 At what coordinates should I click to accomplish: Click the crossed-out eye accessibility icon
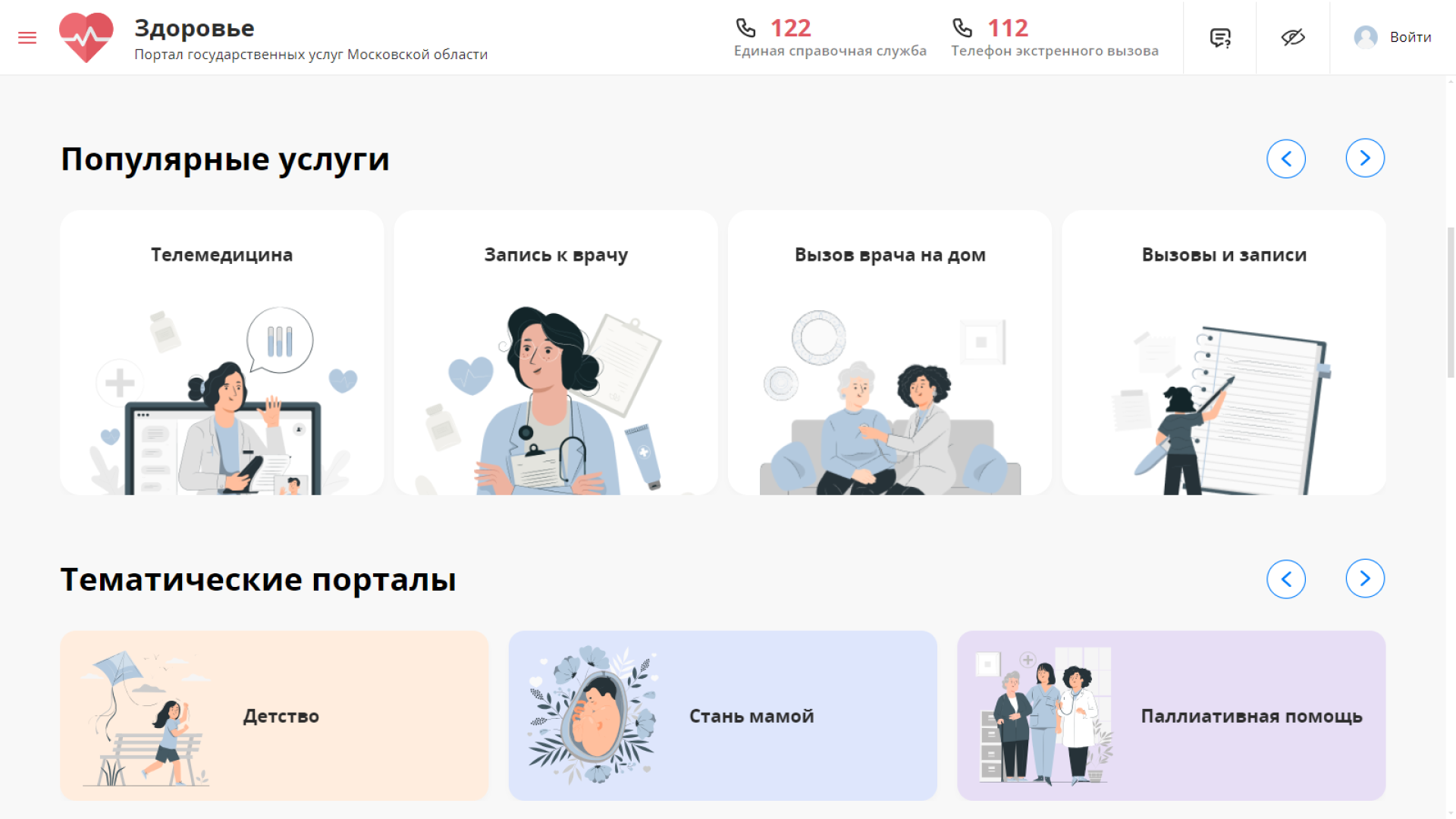1293,36
